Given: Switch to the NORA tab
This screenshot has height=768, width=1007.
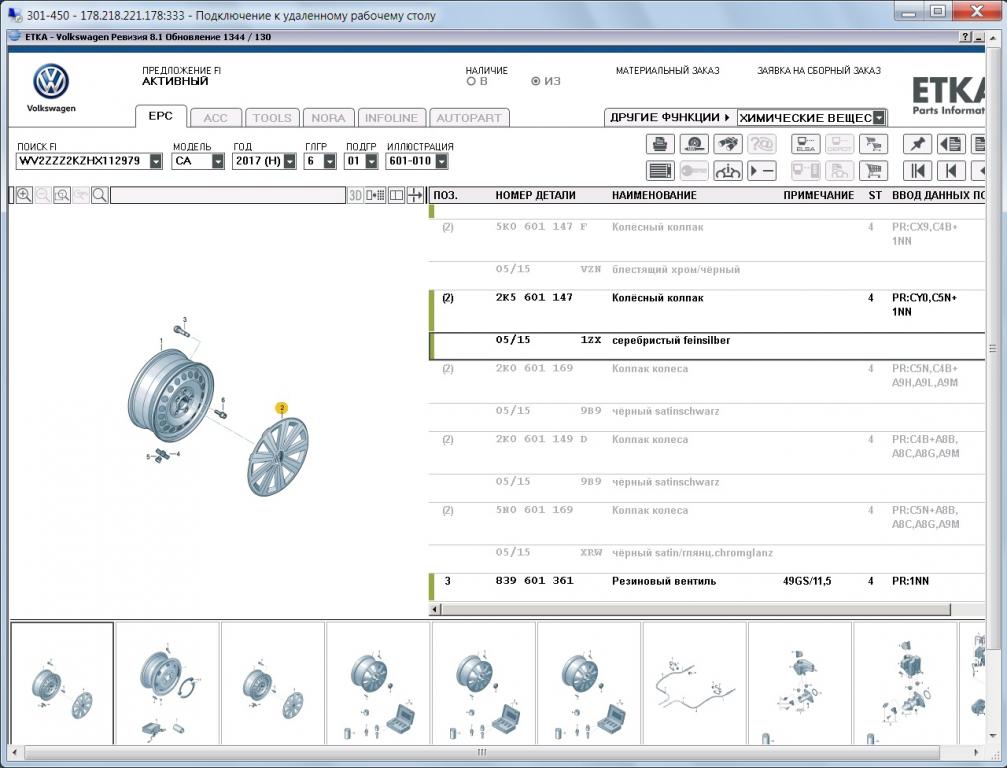Looking at the screenshot, I should coord(328,118).
